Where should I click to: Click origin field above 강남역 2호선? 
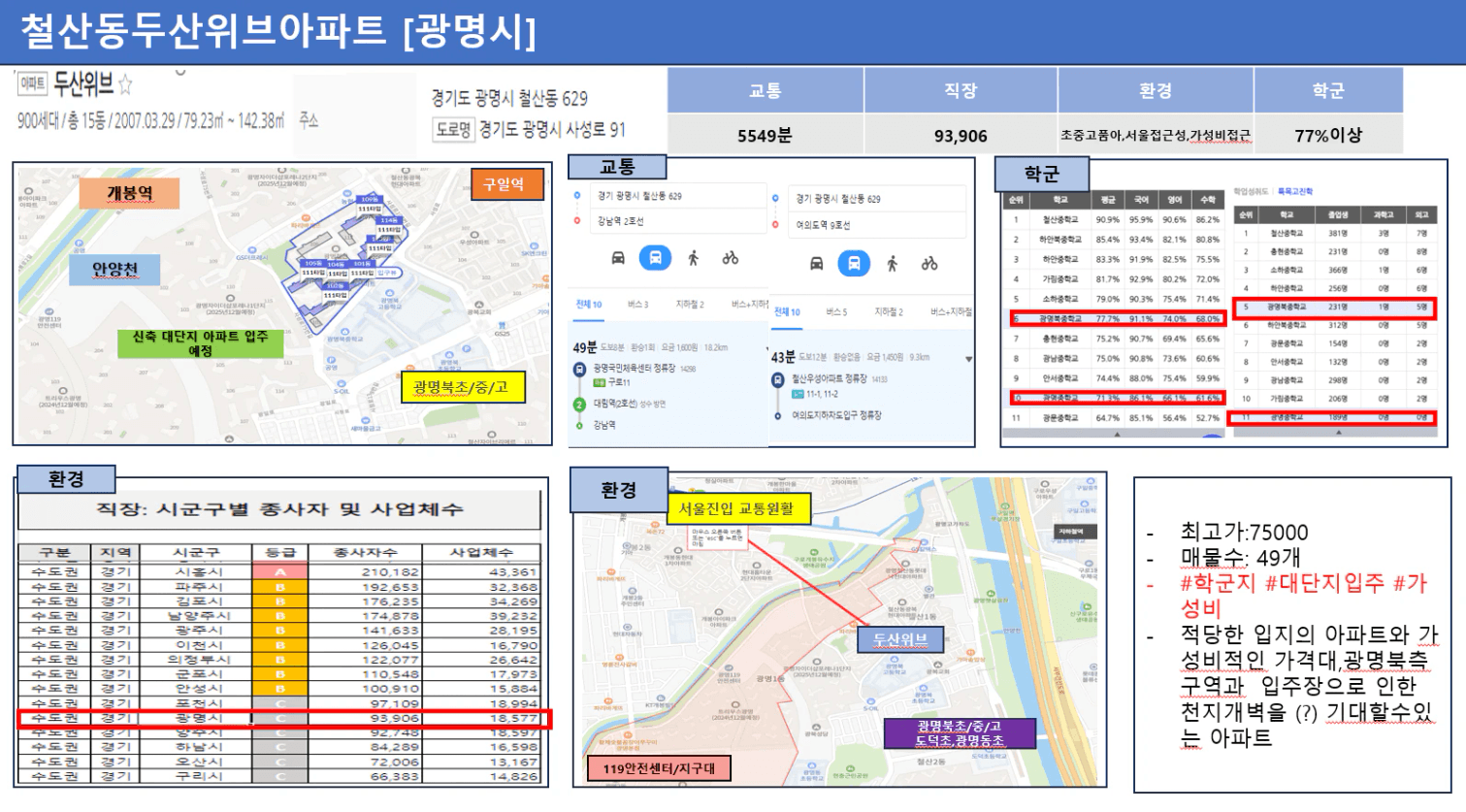[676, 196]
